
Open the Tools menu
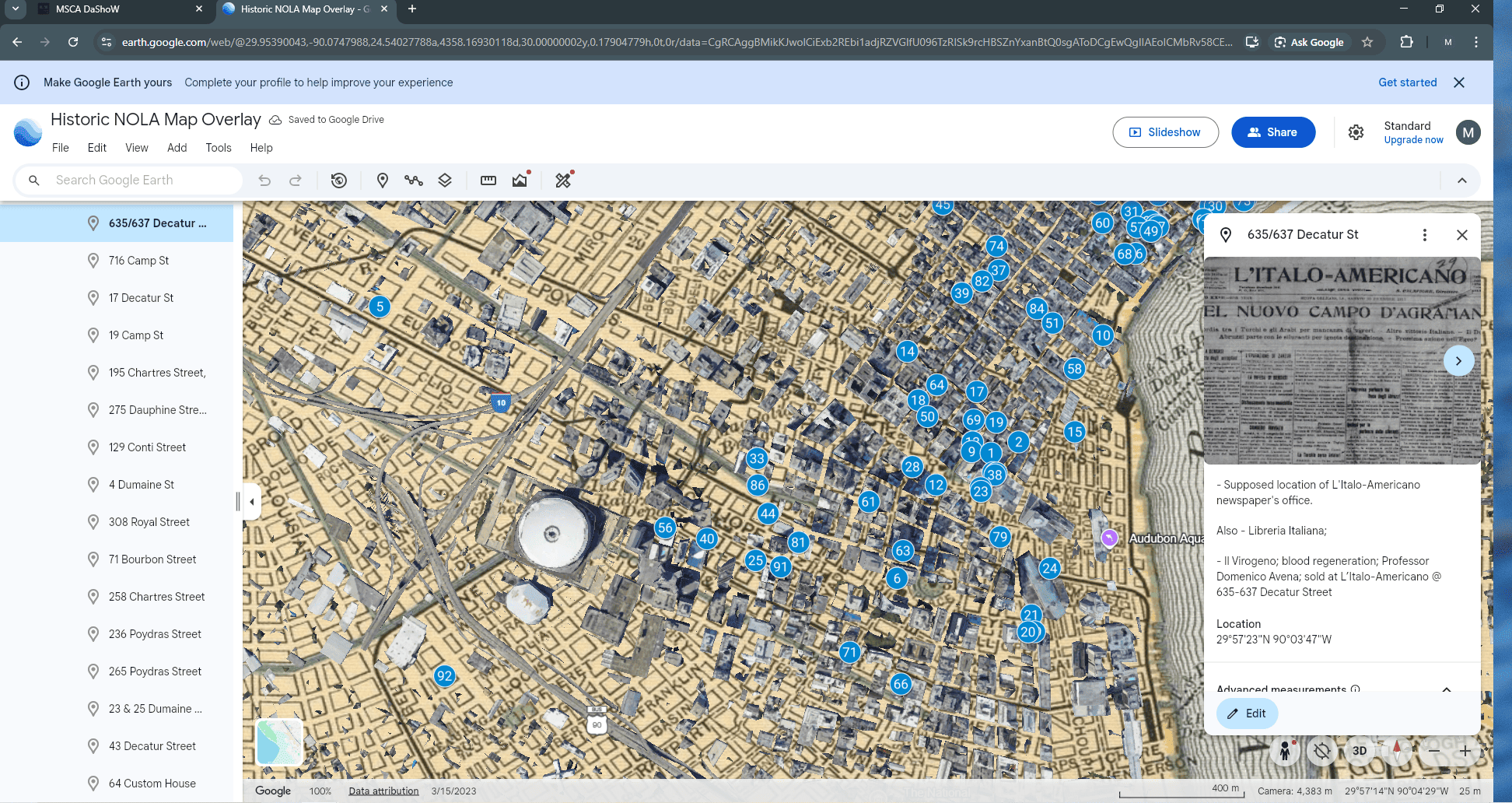219,148
